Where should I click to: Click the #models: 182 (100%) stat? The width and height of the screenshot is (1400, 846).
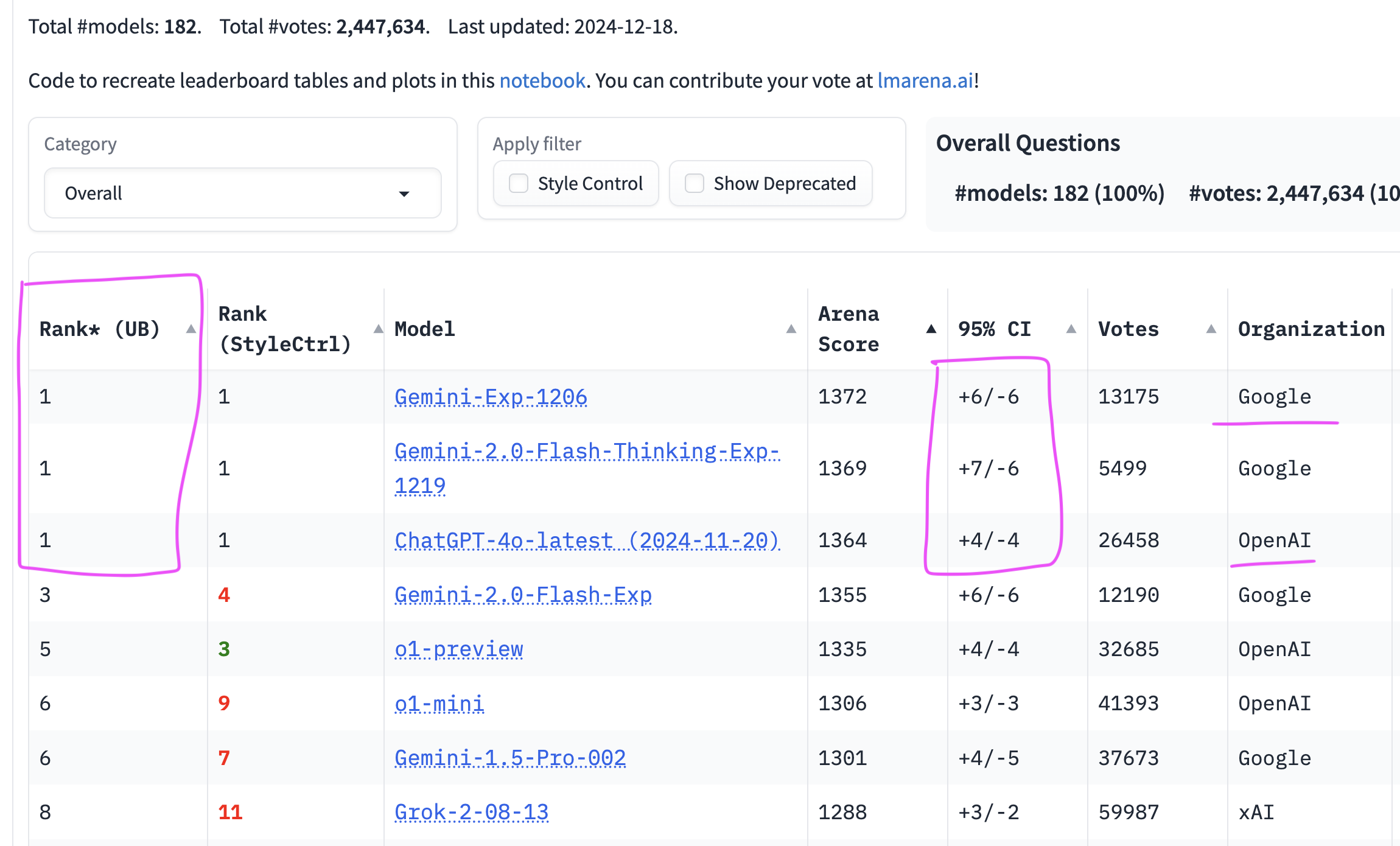pos(1060,193)
